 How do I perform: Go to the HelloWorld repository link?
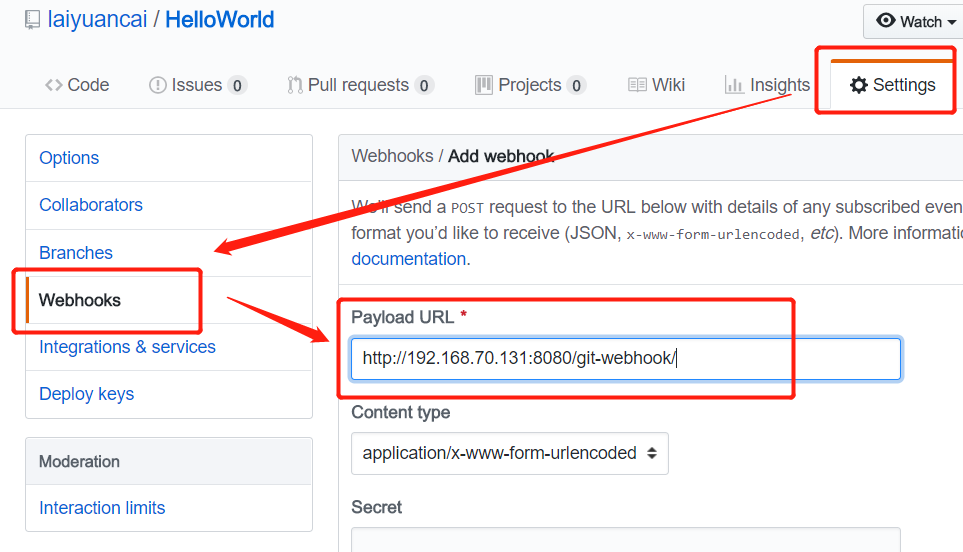(x=220, y=20)
